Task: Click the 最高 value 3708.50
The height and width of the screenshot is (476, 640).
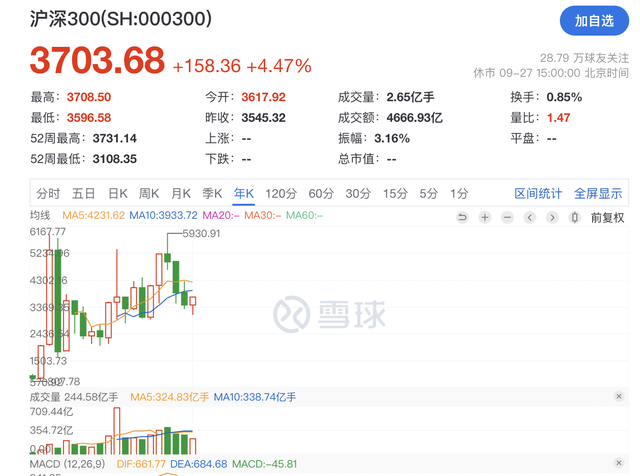Action: (x=89, y=97)
